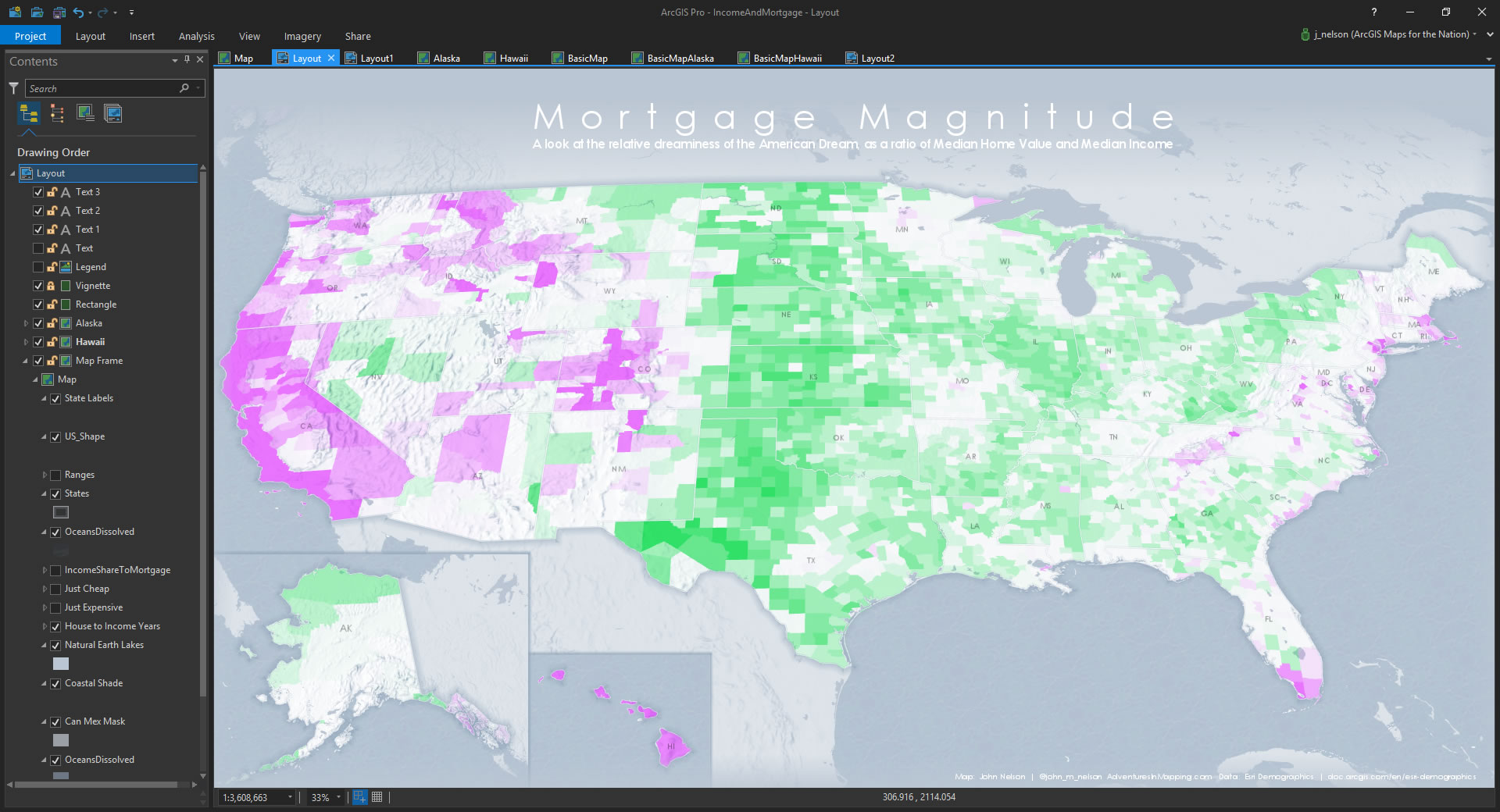
Task: Click the Map icon under Map Frame
Action: (x=48, y=379)
